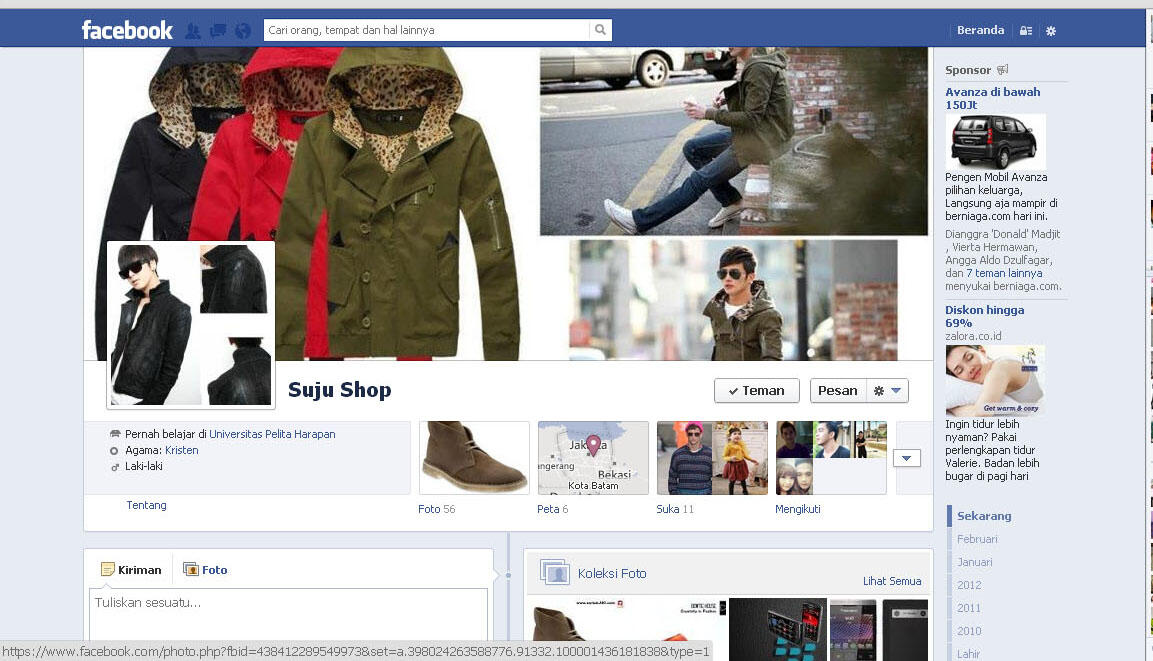Jump to Sekarang in timeline

tap(984, 516)
